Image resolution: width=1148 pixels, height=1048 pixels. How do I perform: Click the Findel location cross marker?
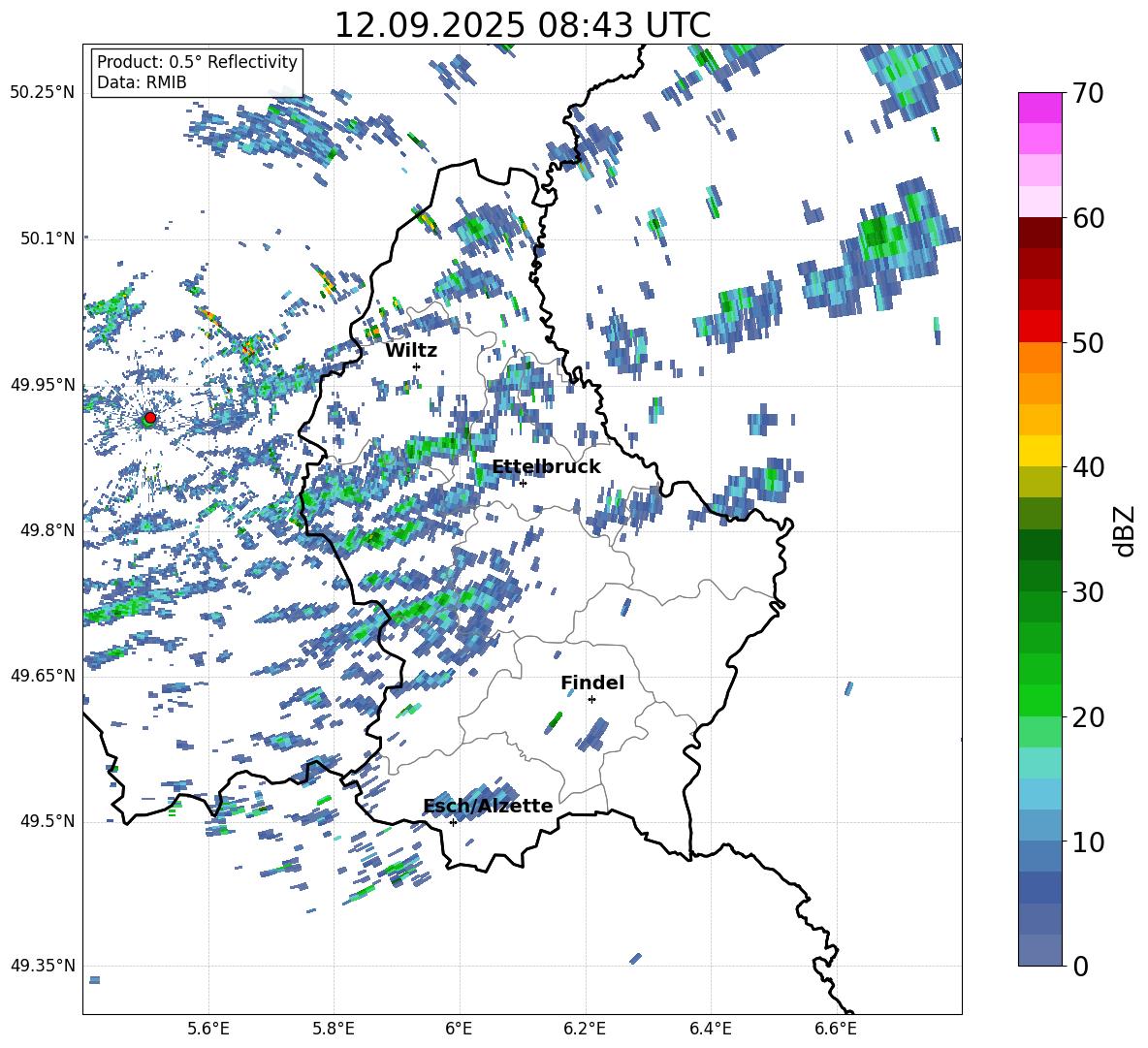coord(591,699)
